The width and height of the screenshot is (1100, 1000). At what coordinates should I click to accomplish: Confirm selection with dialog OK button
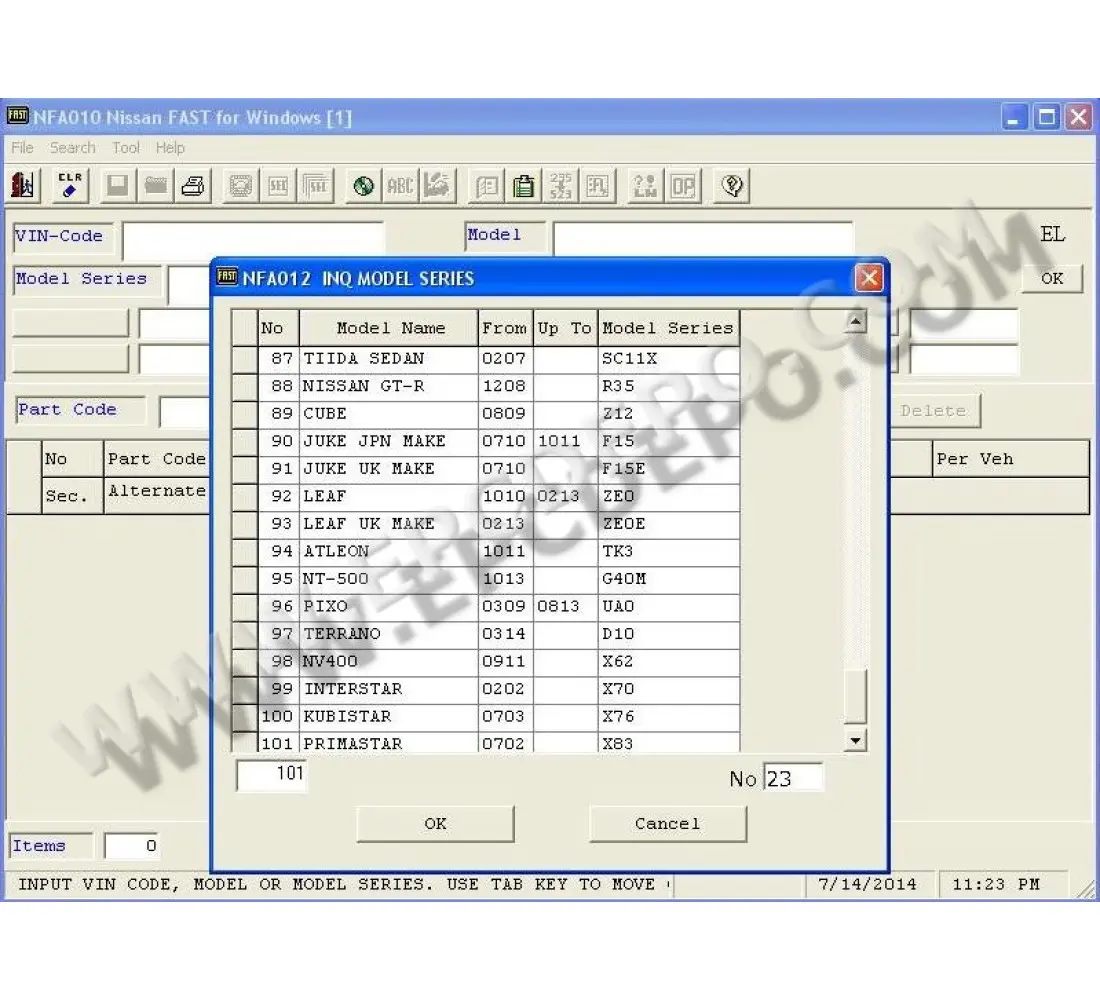(435, 824)
